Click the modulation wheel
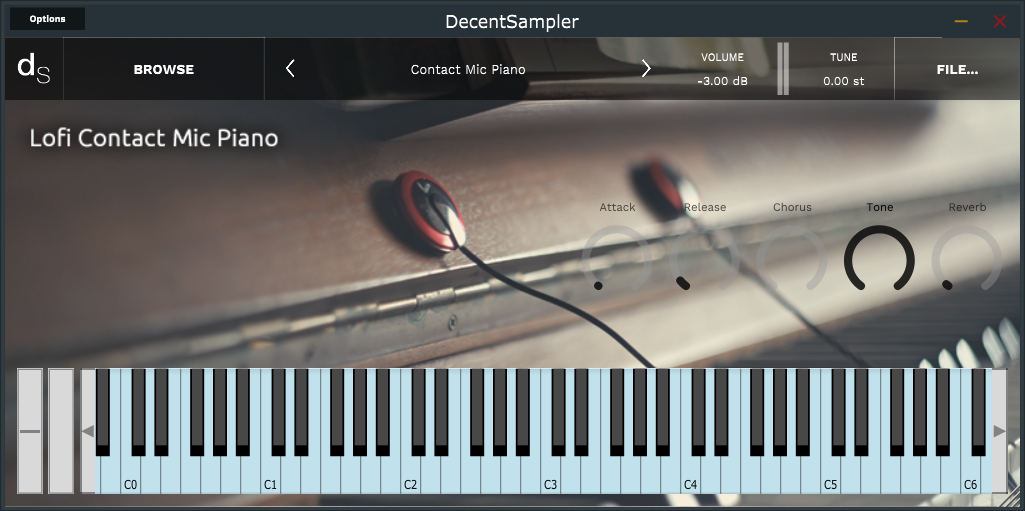This screenshot has height=511, width=1025. click(61, 431)
